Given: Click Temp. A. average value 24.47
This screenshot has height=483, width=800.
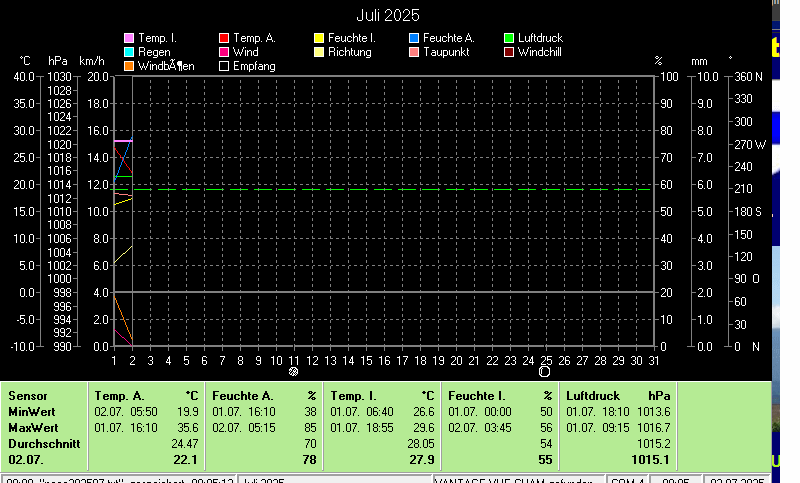Looking at the screenshot, I should click(x=185, y=444).
